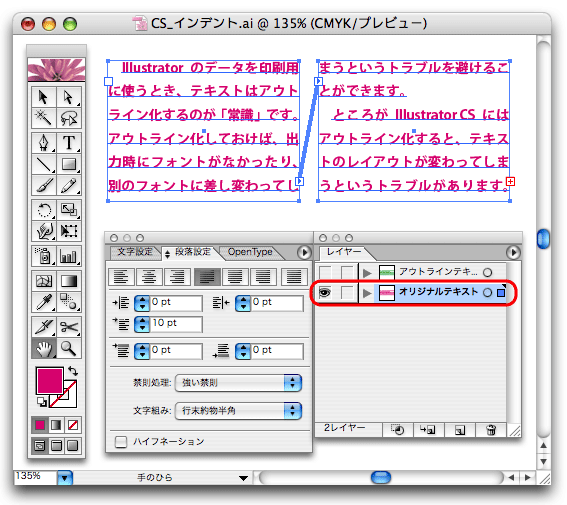Viewport: 567px width, 505px height.
Task: Set justify all lines alignment button
Action: 294,277
